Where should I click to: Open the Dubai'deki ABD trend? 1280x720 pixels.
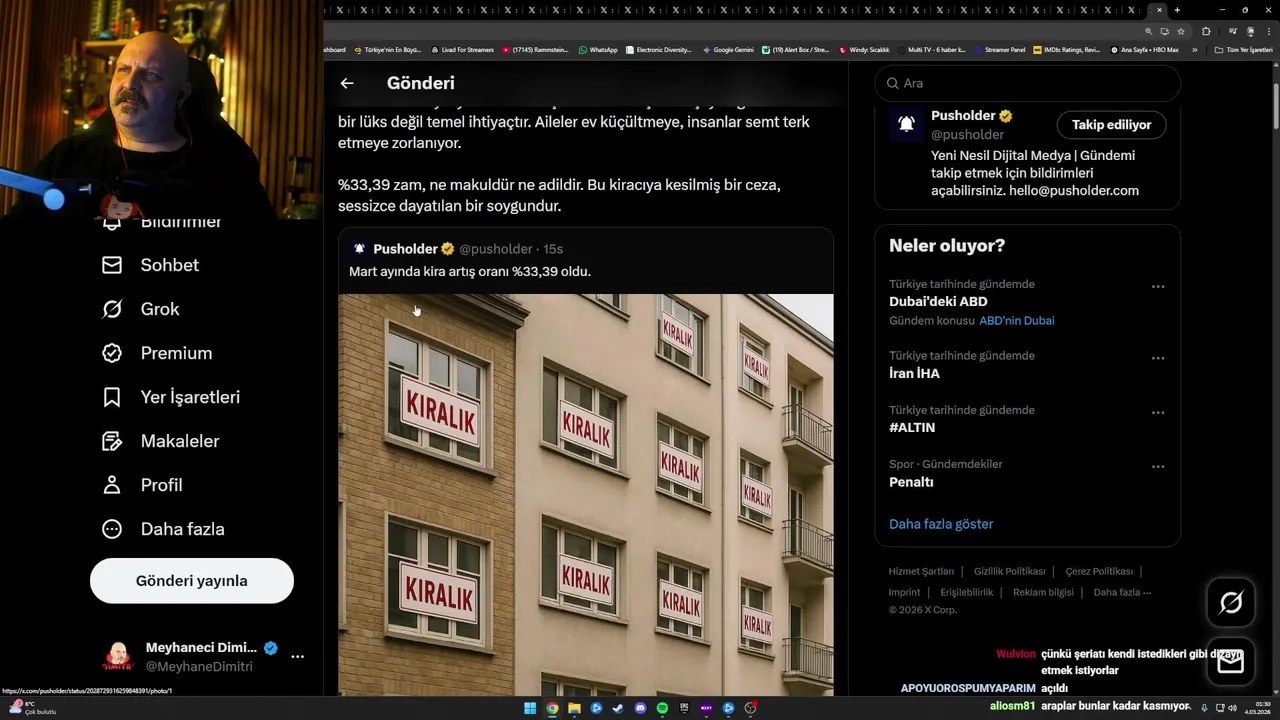coord(938,301)
